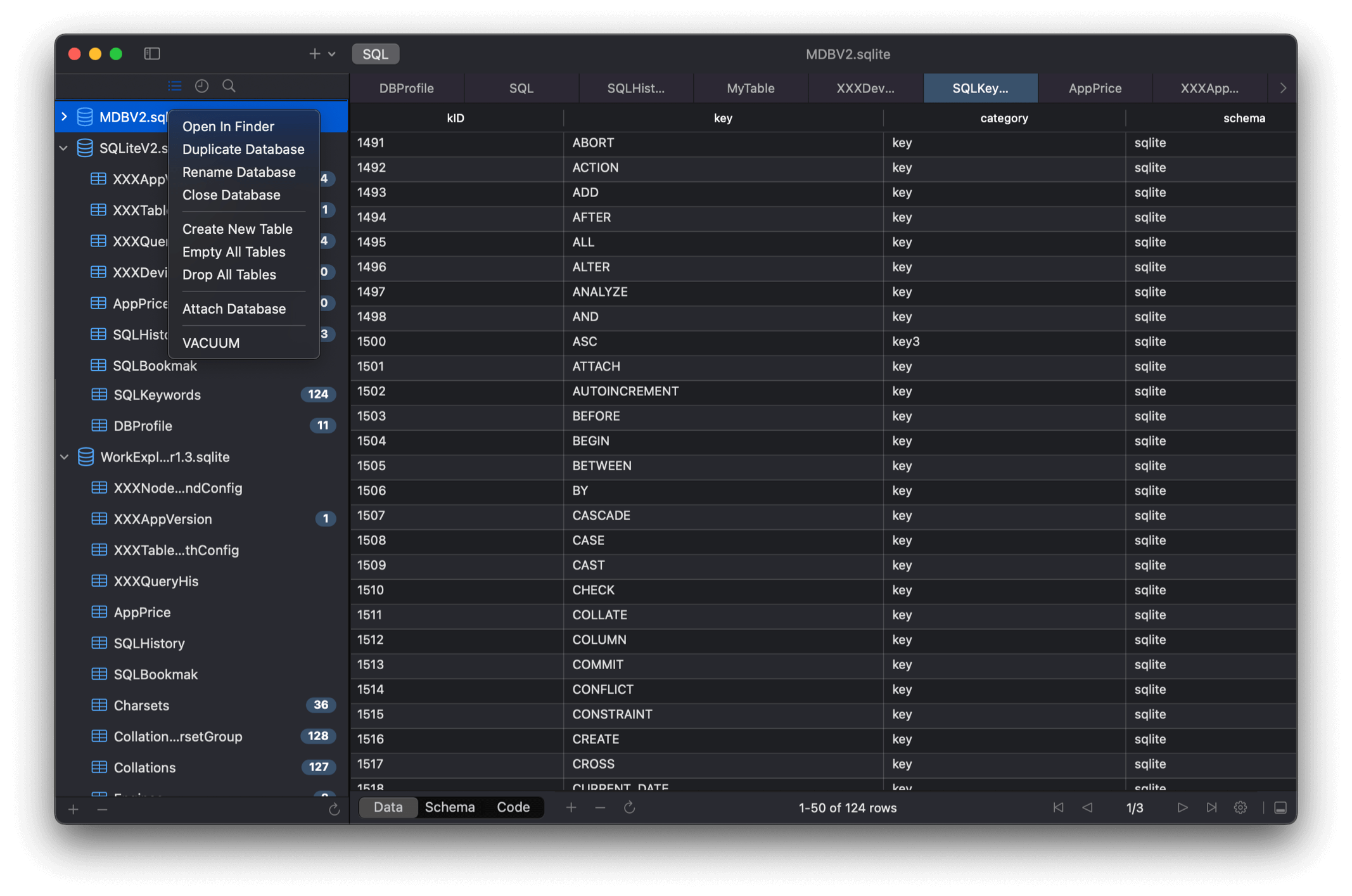
Task: Click the refresh icon in data toolbar
Action: 629,807
